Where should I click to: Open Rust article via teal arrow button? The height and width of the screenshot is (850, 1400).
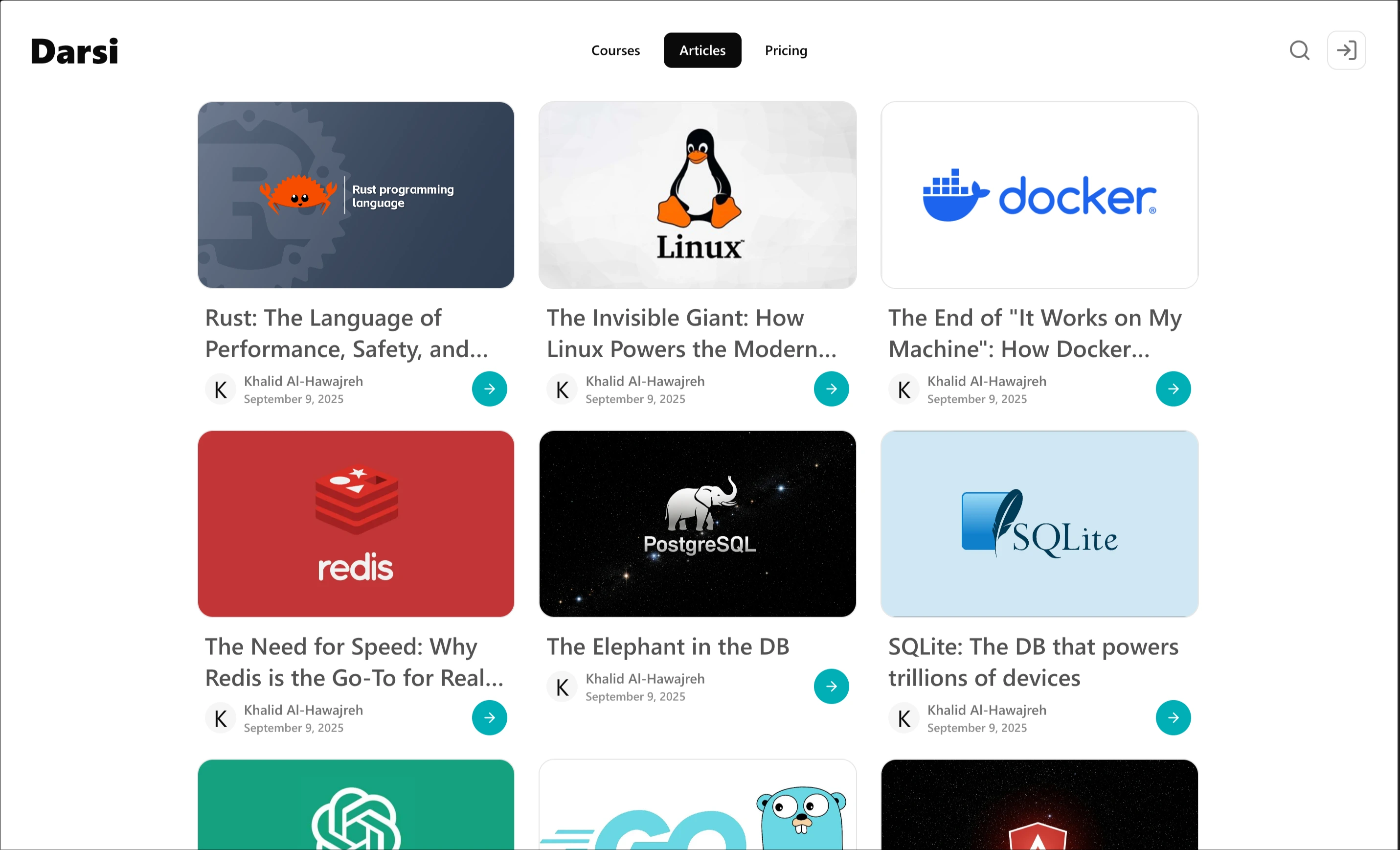coord(489,389)
